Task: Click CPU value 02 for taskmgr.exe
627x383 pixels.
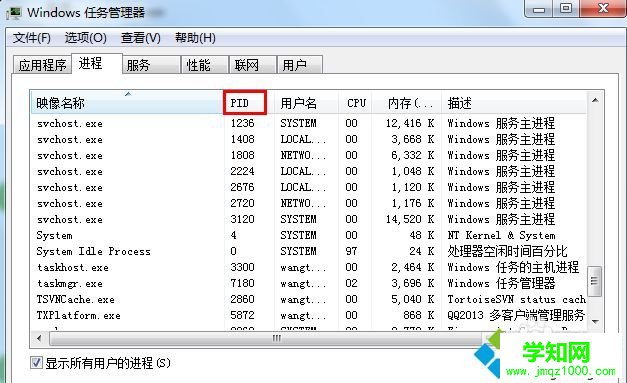Action: click(x=351, y=283)
